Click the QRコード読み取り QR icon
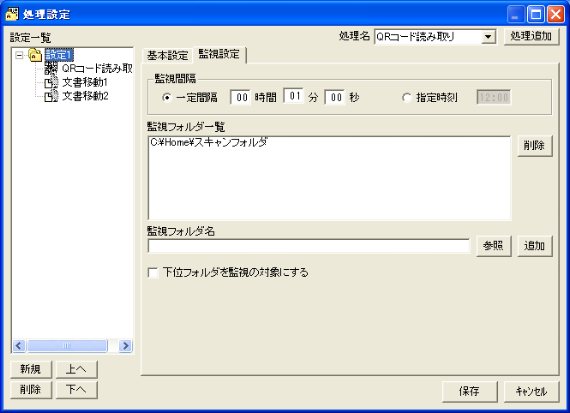The width and height of the screenshot is (570, 413). coord(51,68)
